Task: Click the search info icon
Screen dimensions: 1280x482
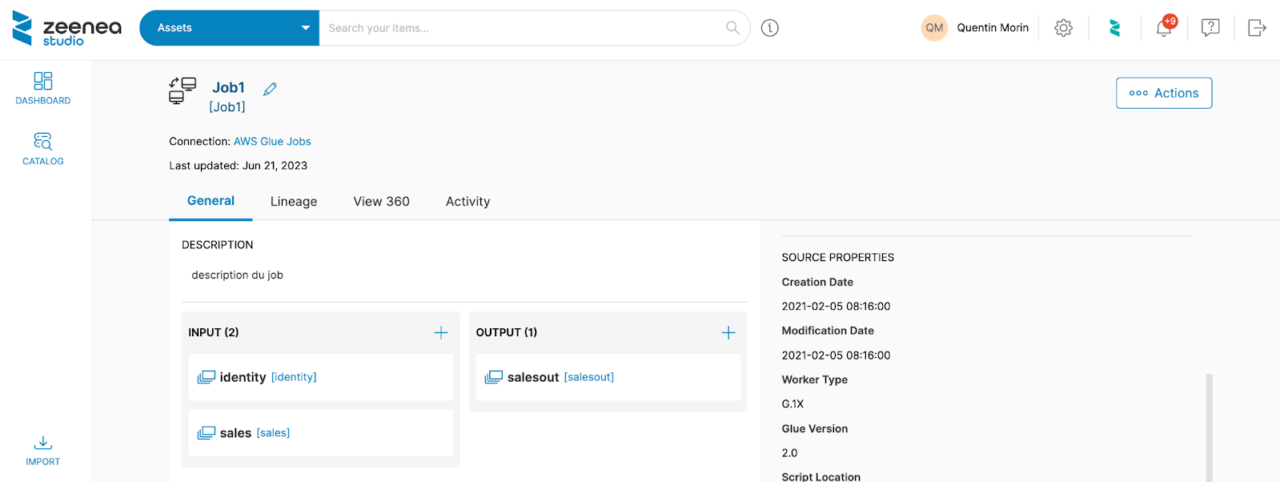Action: [x=769, y=28]
